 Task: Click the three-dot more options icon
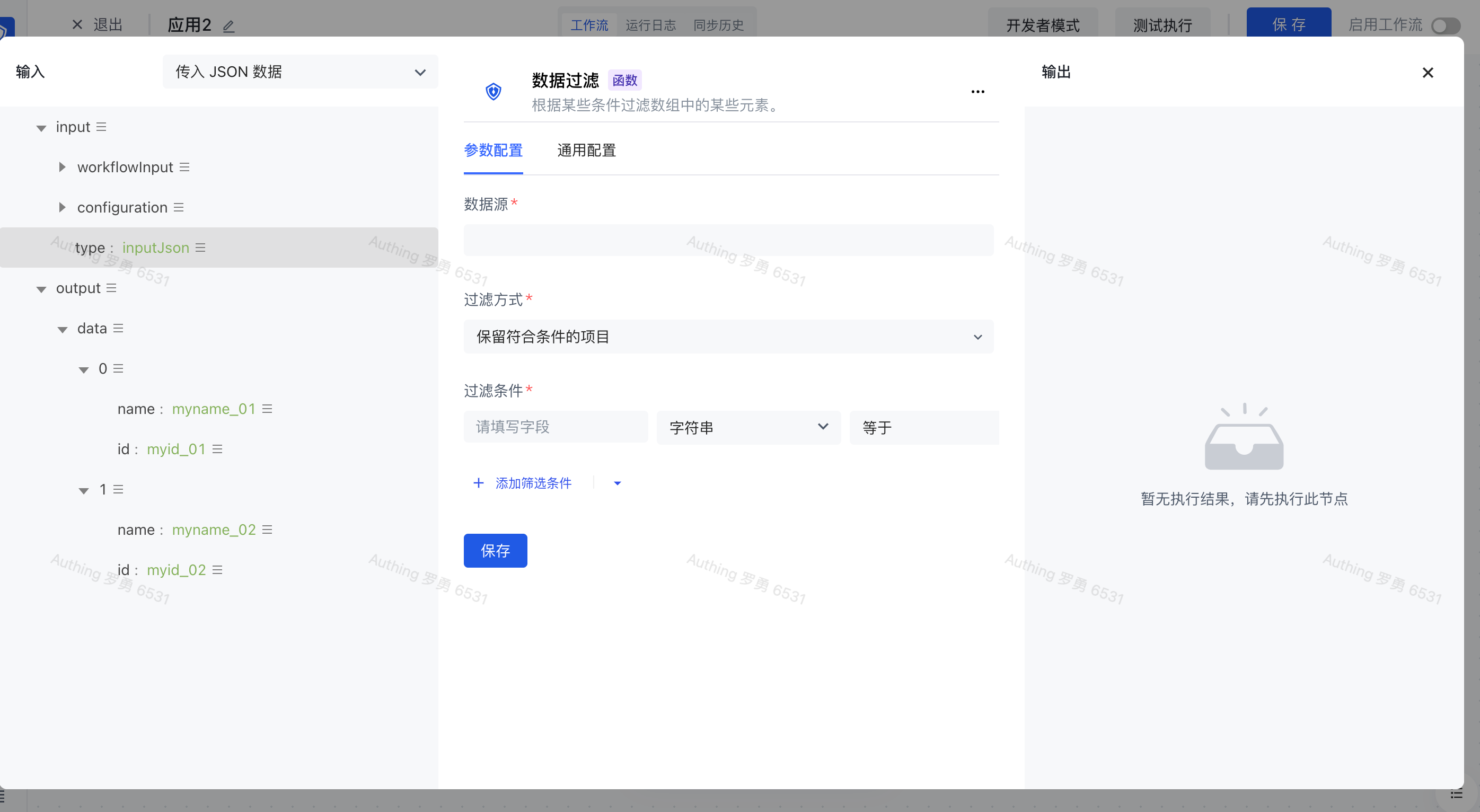pyautogui.click(x=977, y=92)
